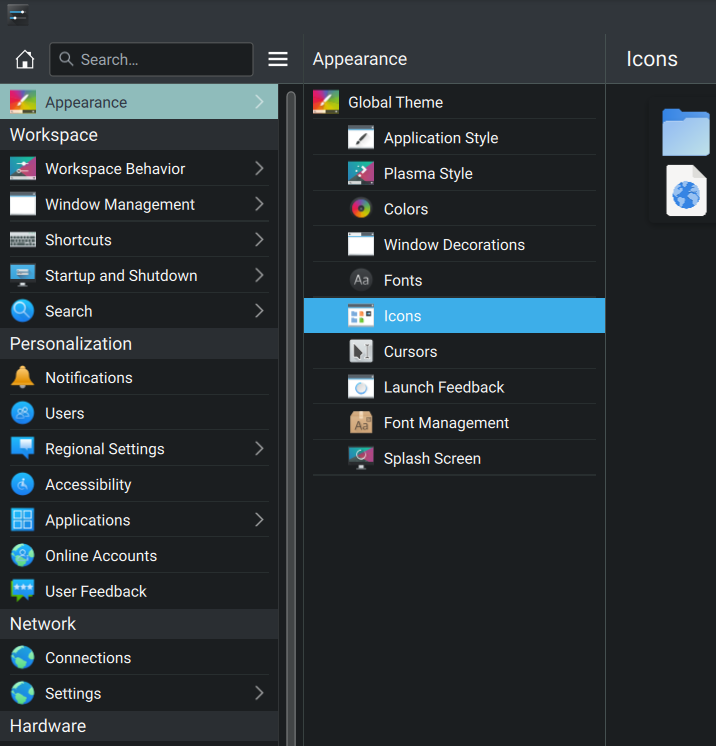Click the Fonts Aa icon

361,280
